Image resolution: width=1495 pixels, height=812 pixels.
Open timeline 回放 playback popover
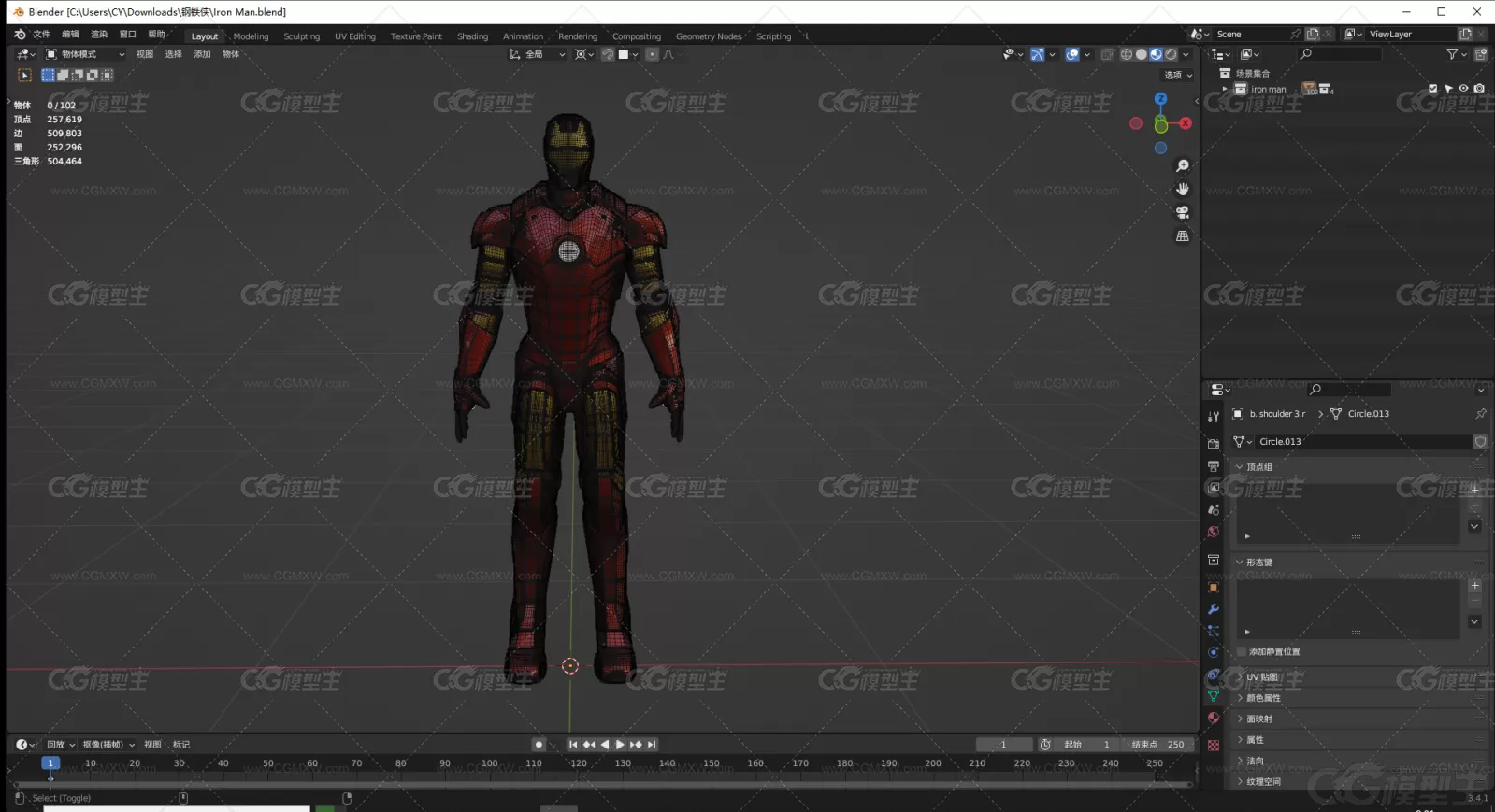[x=60, y=745]
